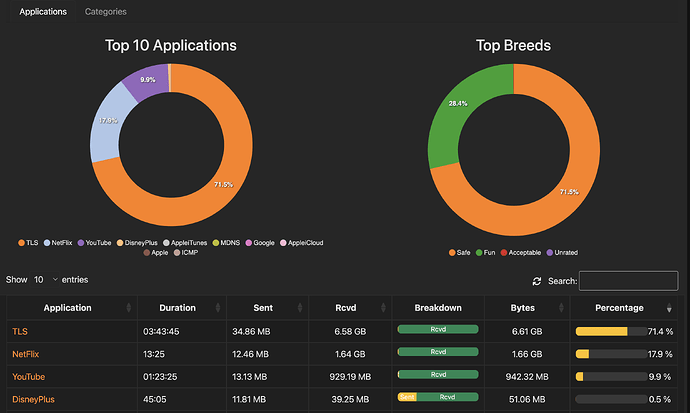The width and height of the screenshot is (690, 413).
Task: Open the Show entries count dropdown
Action: coord(45,280)
